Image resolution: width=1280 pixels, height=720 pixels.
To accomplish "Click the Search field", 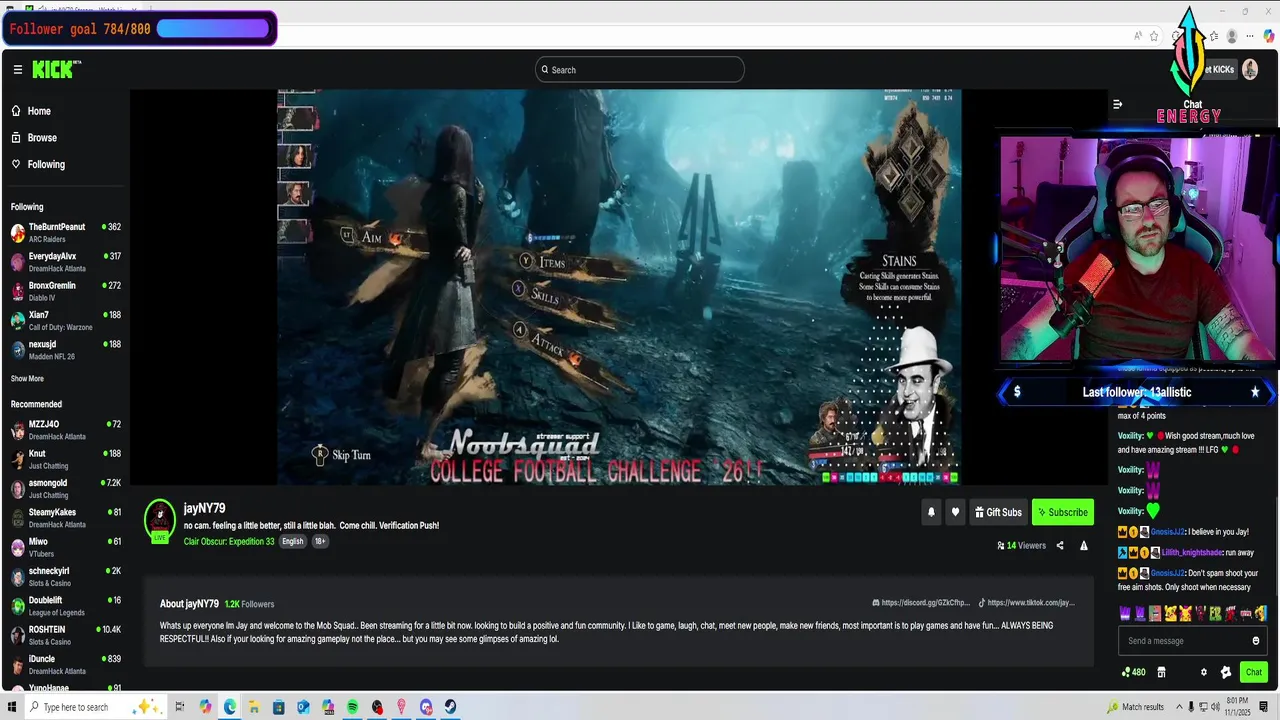I will pyautogui.click(x=640, y=70).
